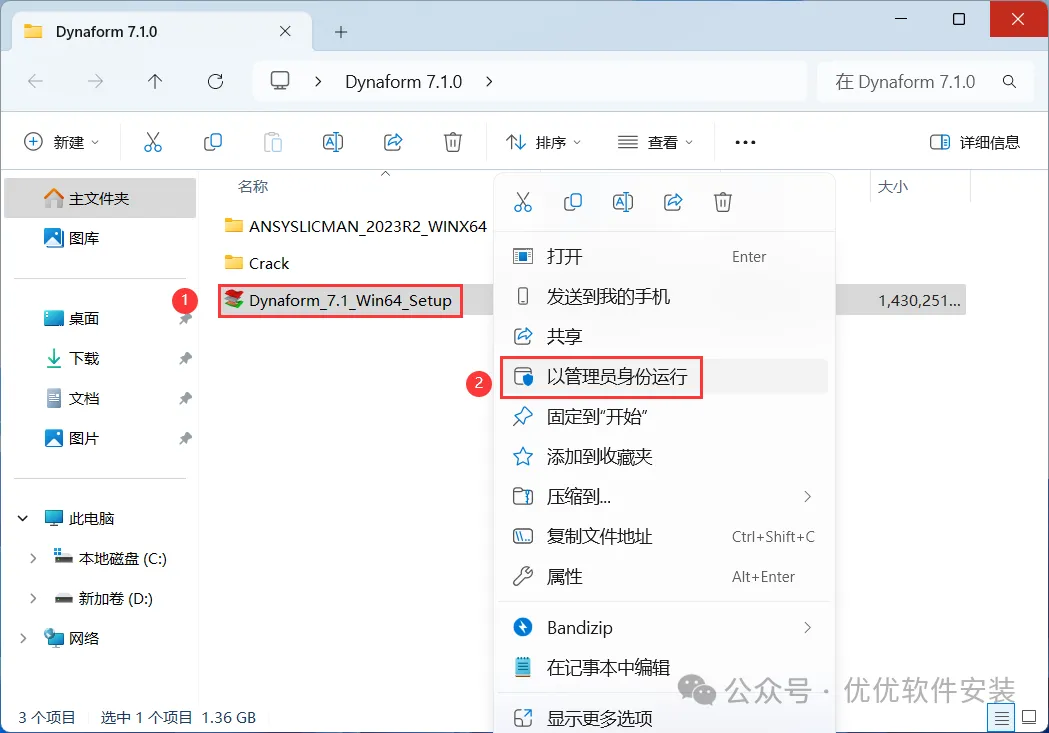The width and height of the screenshot is (1049, 733).
Task: Select the Crack folder
Action: (257, 264)
